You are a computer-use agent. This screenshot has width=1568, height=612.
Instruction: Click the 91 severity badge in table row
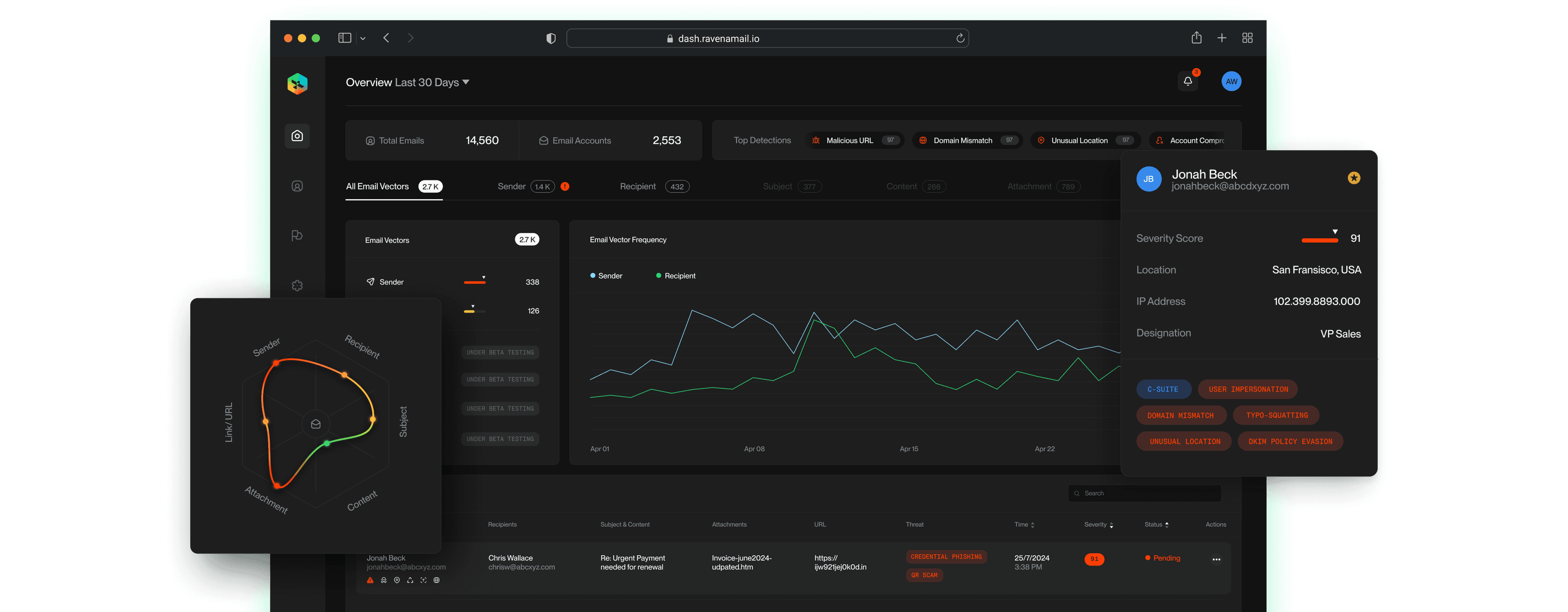(1094, 559)
